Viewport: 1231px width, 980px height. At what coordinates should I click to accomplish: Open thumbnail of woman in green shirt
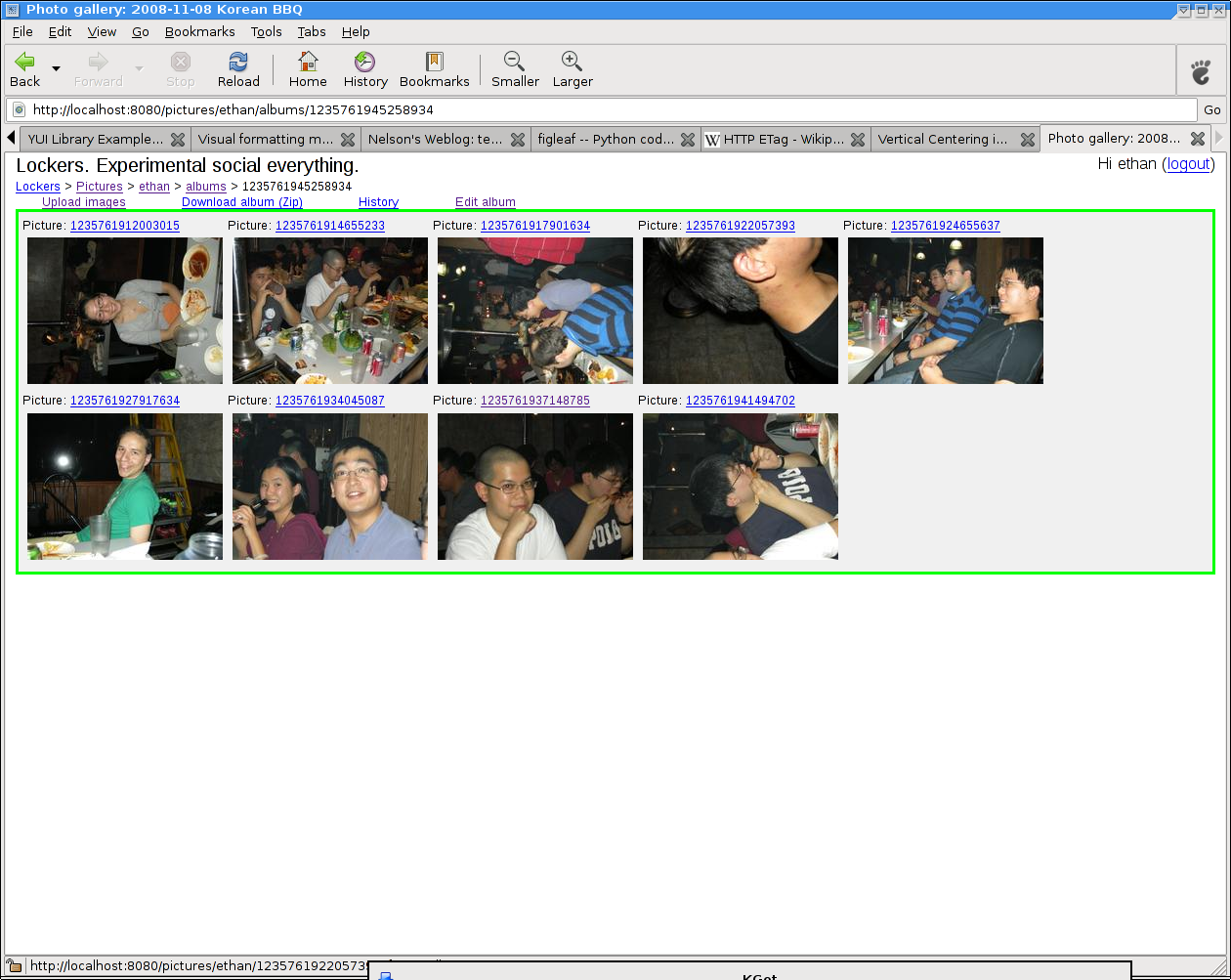pyautogui.click(x=125, y=487)
